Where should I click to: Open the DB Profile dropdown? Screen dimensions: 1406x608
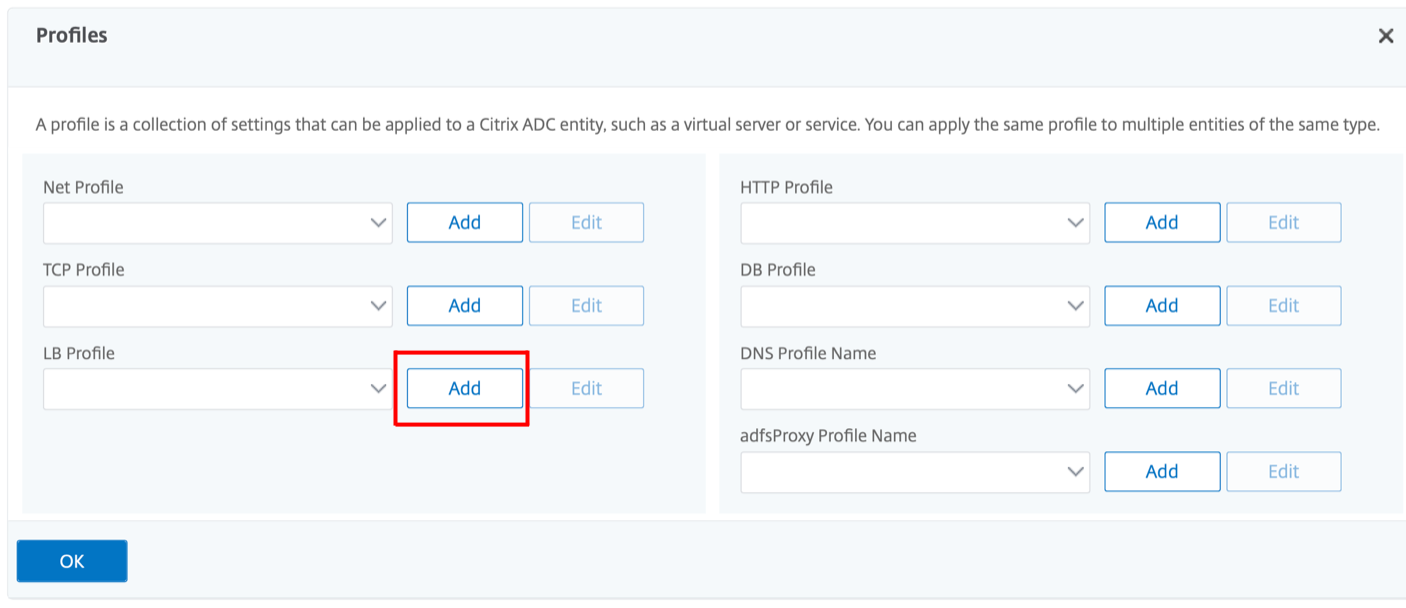(915, 306)
